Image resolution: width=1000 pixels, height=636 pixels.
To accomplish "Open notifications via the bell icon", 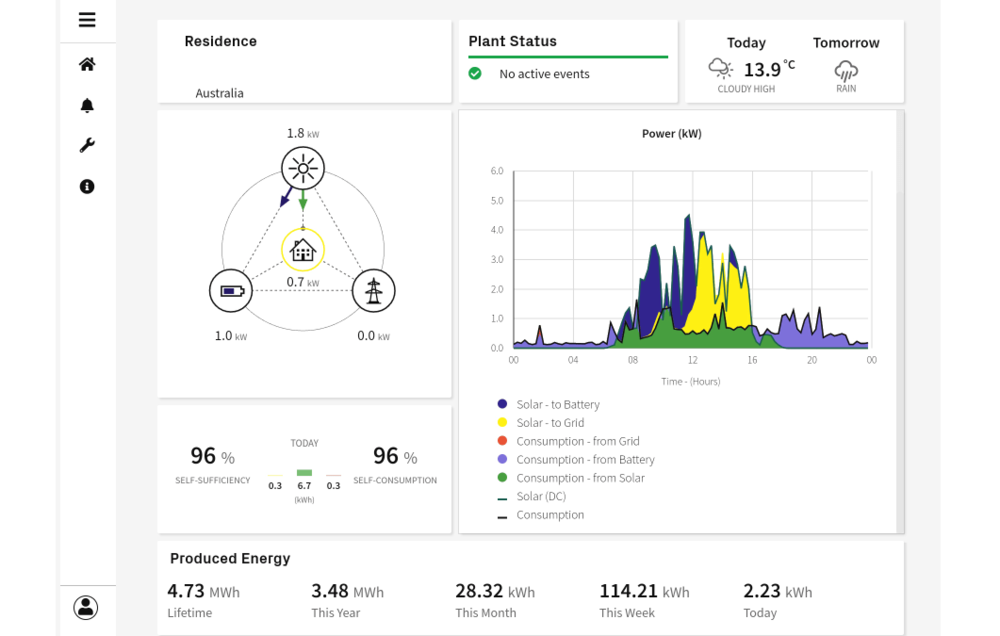I will (x=87, y=104).
